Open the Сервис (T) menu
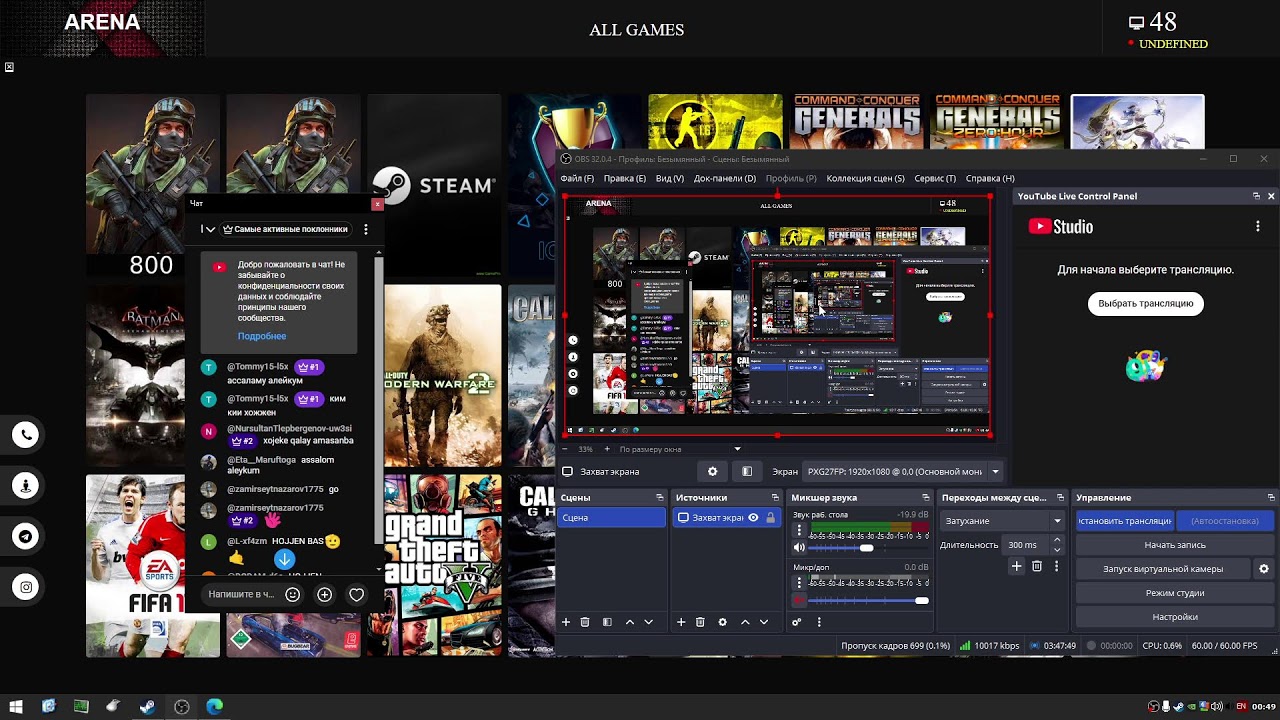The image size is (1280, 720). pyautogui.click(x=935, y=178)
